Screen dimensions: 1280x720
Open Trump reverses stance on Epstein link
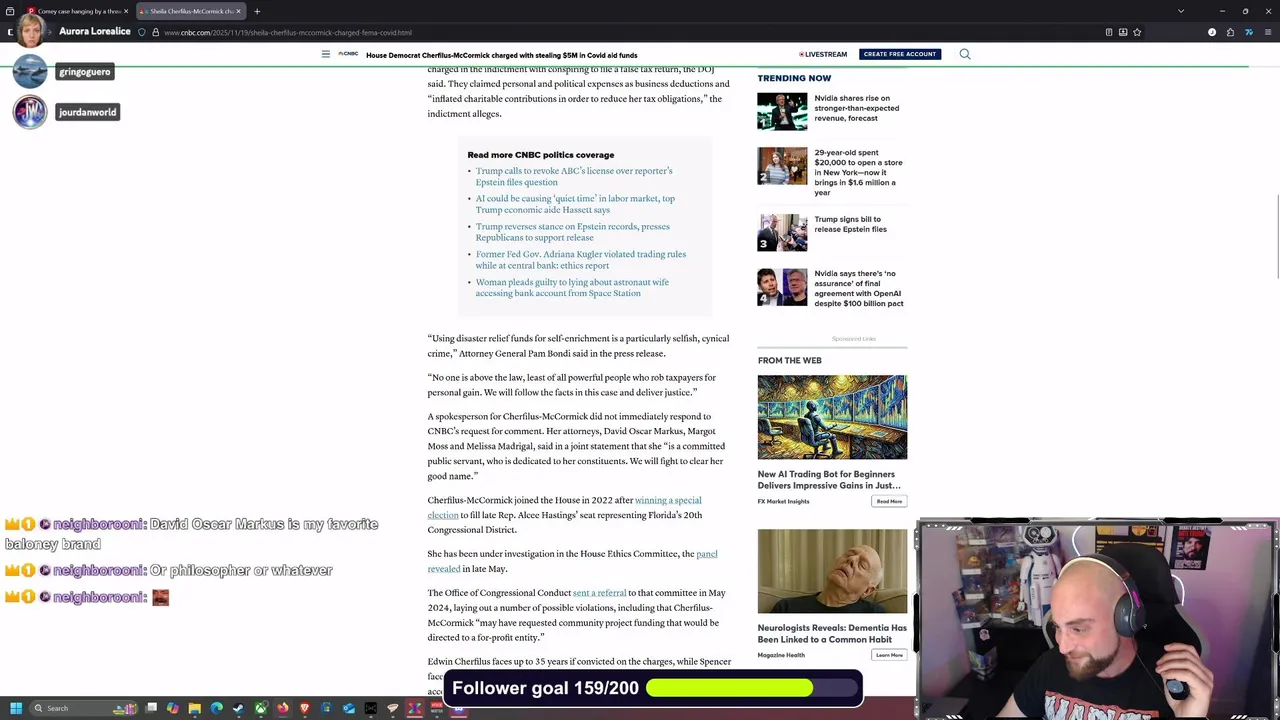coord(573,232)
